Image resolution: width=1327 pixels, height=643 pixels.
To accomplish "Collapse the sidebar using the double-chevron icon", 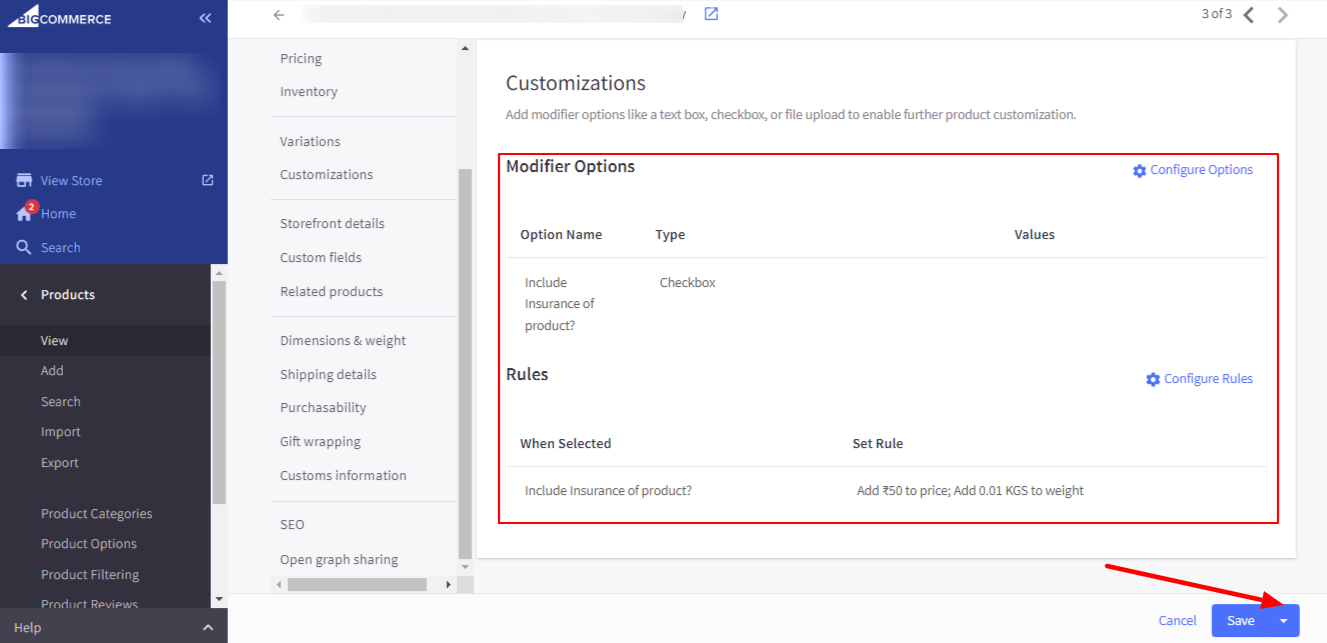I will [205, 17].
